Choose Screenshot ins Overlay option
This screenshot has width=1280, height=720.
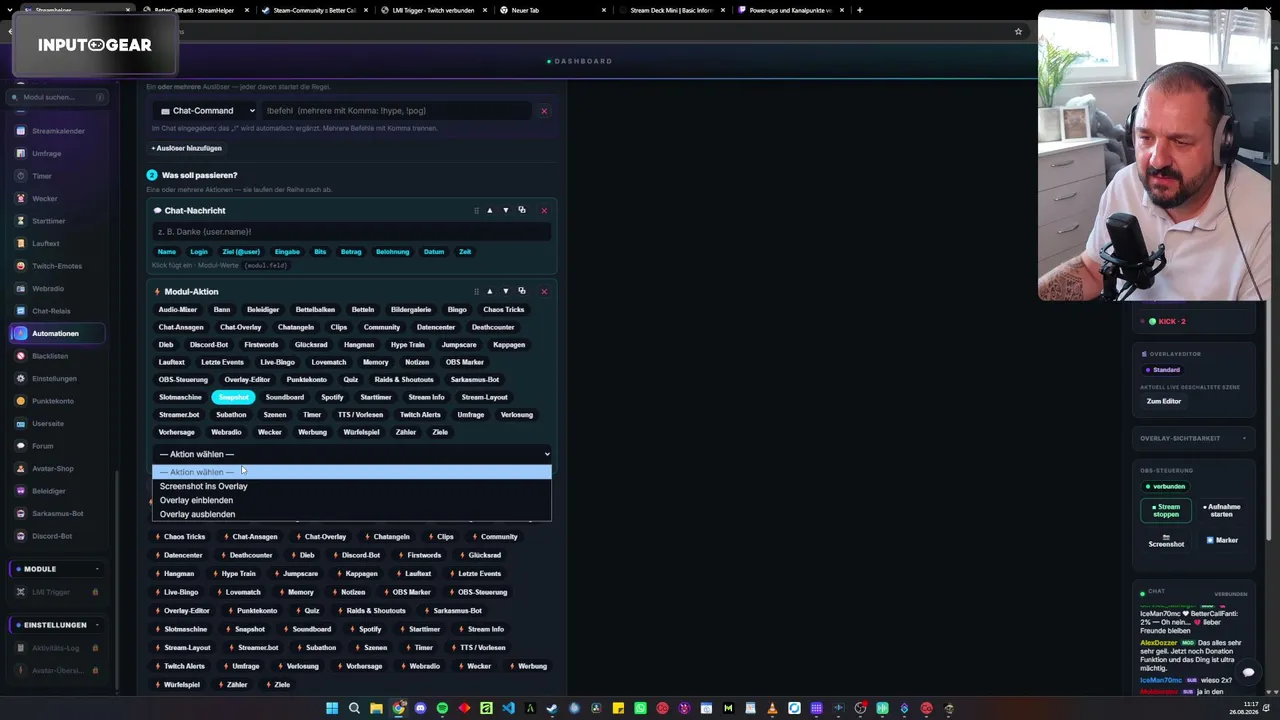352,486
